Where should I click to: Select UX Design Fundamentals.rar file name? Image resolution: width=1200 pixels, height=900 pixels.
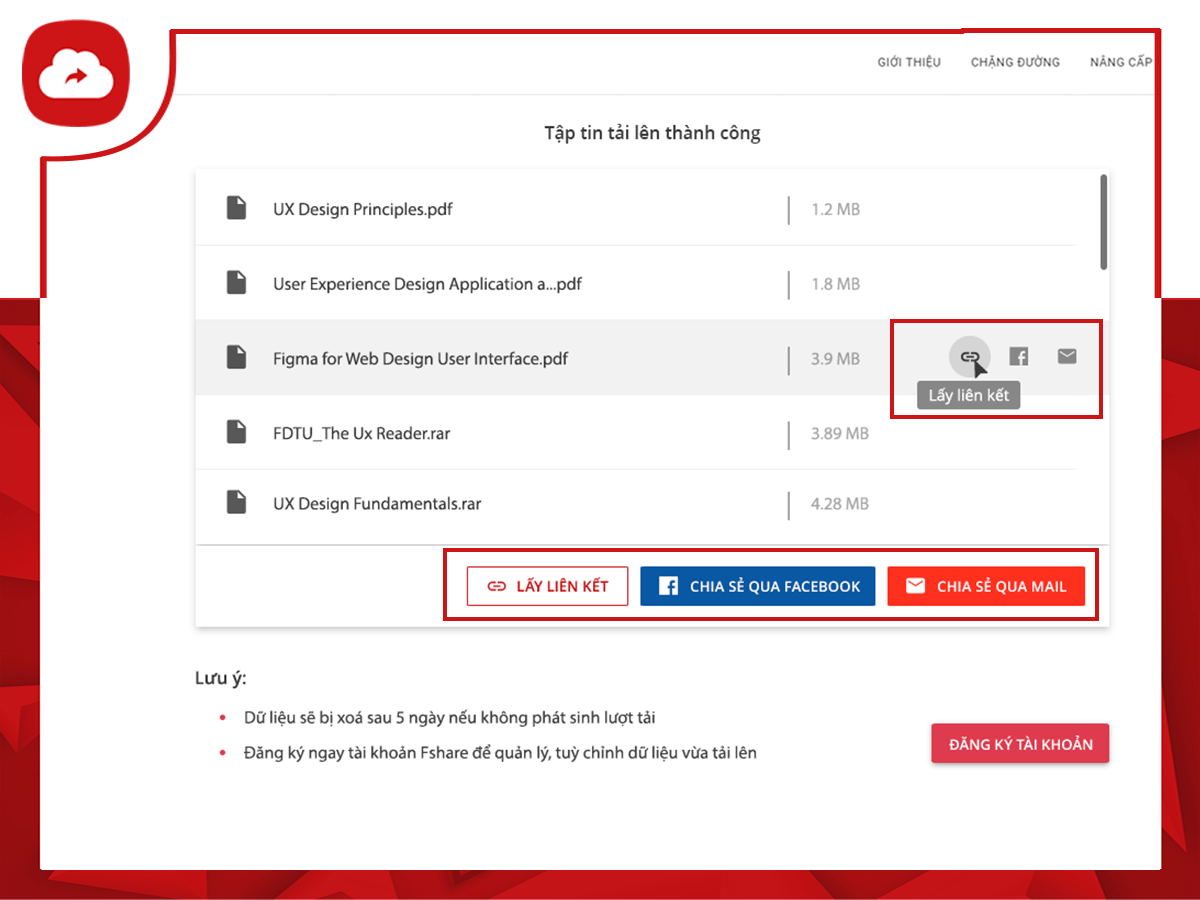[377, 504]
